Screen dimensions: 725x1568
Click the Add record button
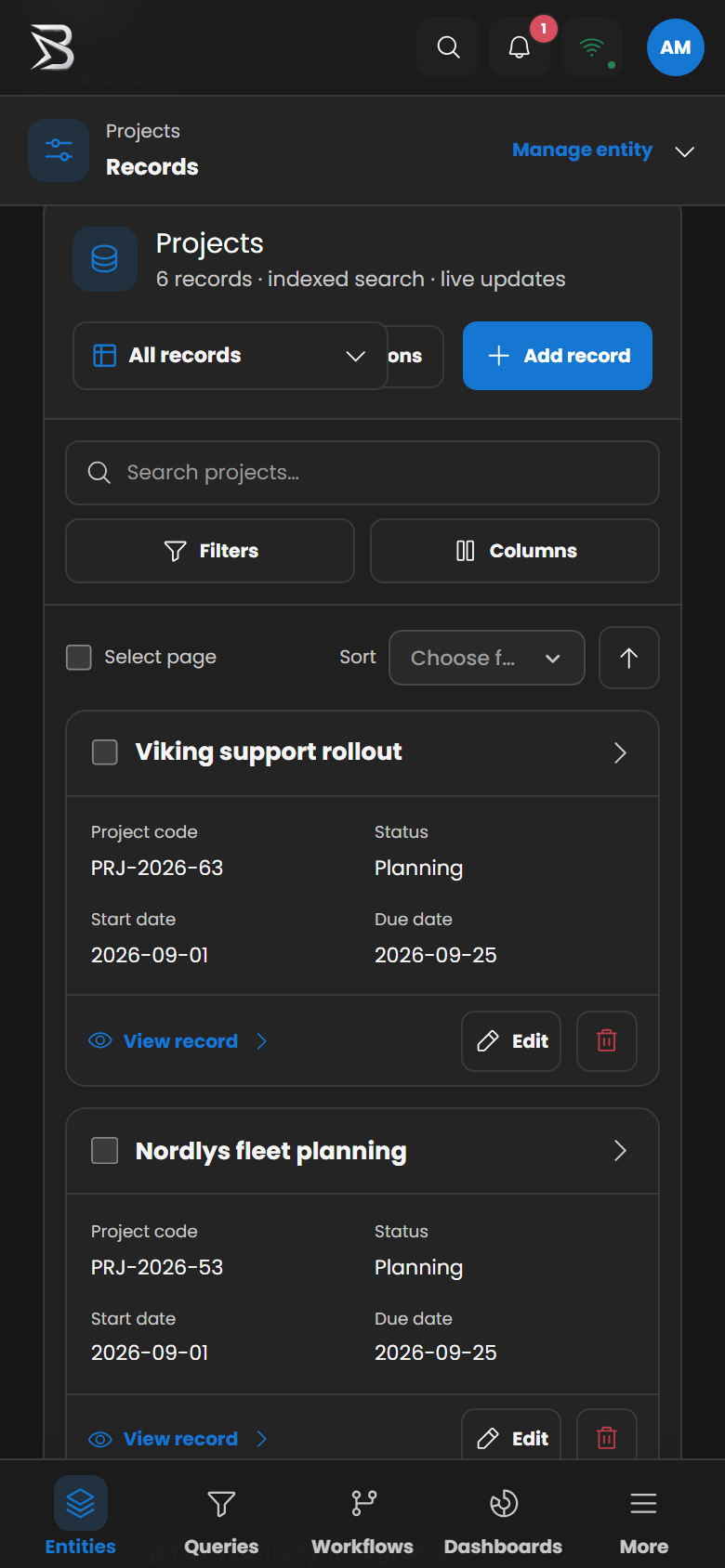pyautogui.click(x=558, y=356)
